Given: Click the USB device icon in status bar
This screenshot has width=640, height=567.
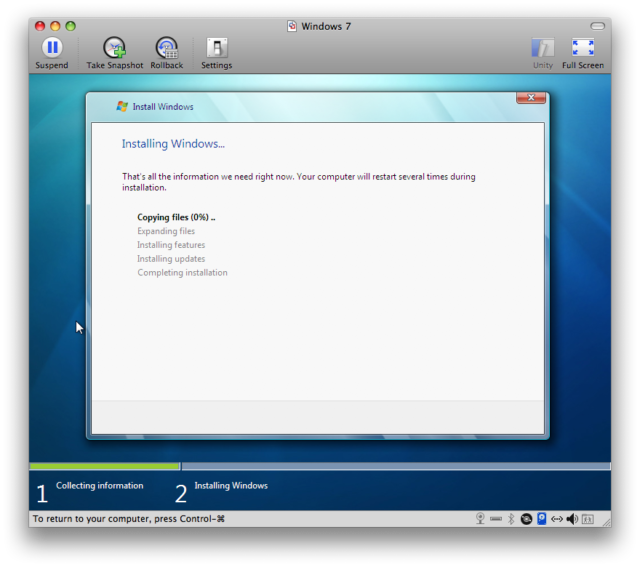Looking at the screenshot, I should pyautogui.click(x=496, y=519).
